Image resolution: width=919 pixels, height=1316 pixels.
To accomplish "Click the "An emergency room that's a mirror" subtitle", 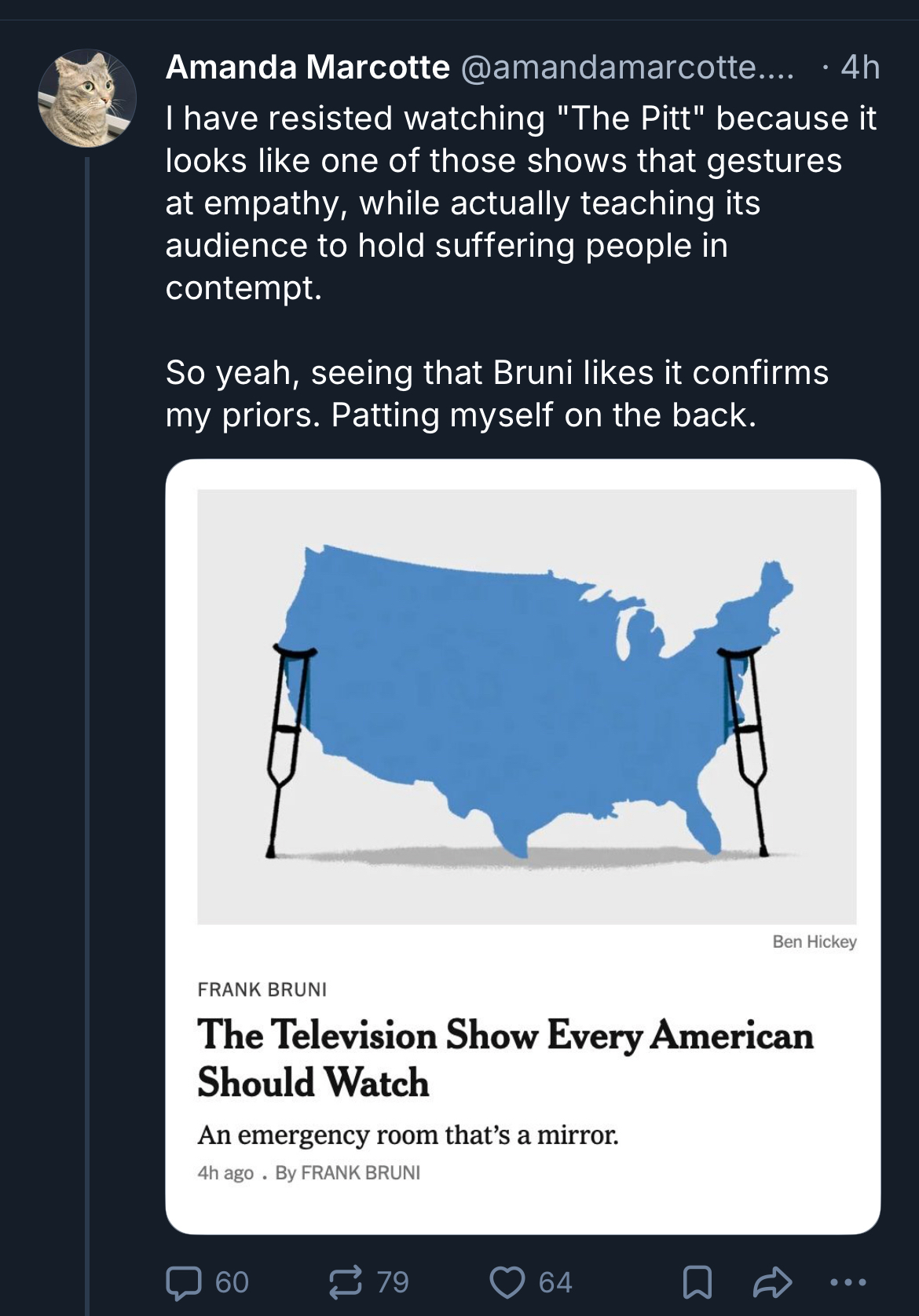I will 408,1135.
